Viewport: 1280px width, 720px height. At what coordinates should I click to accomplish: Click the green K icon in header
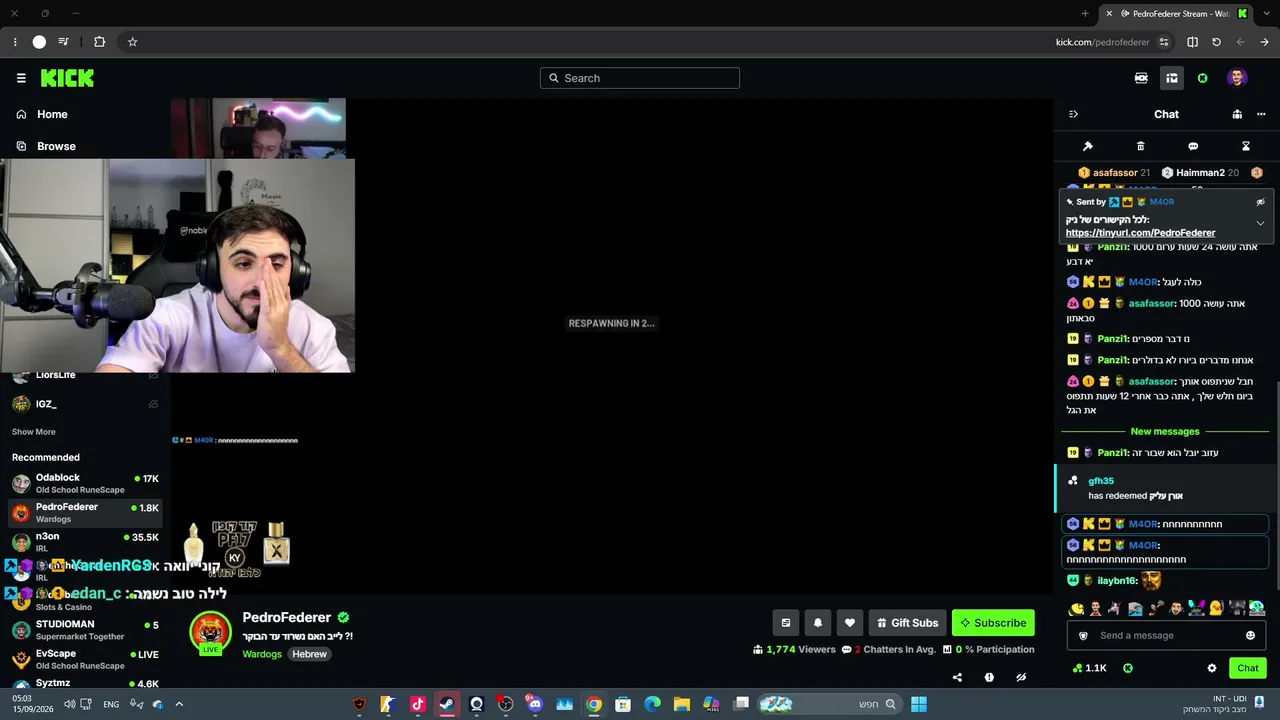point(1203,78)
